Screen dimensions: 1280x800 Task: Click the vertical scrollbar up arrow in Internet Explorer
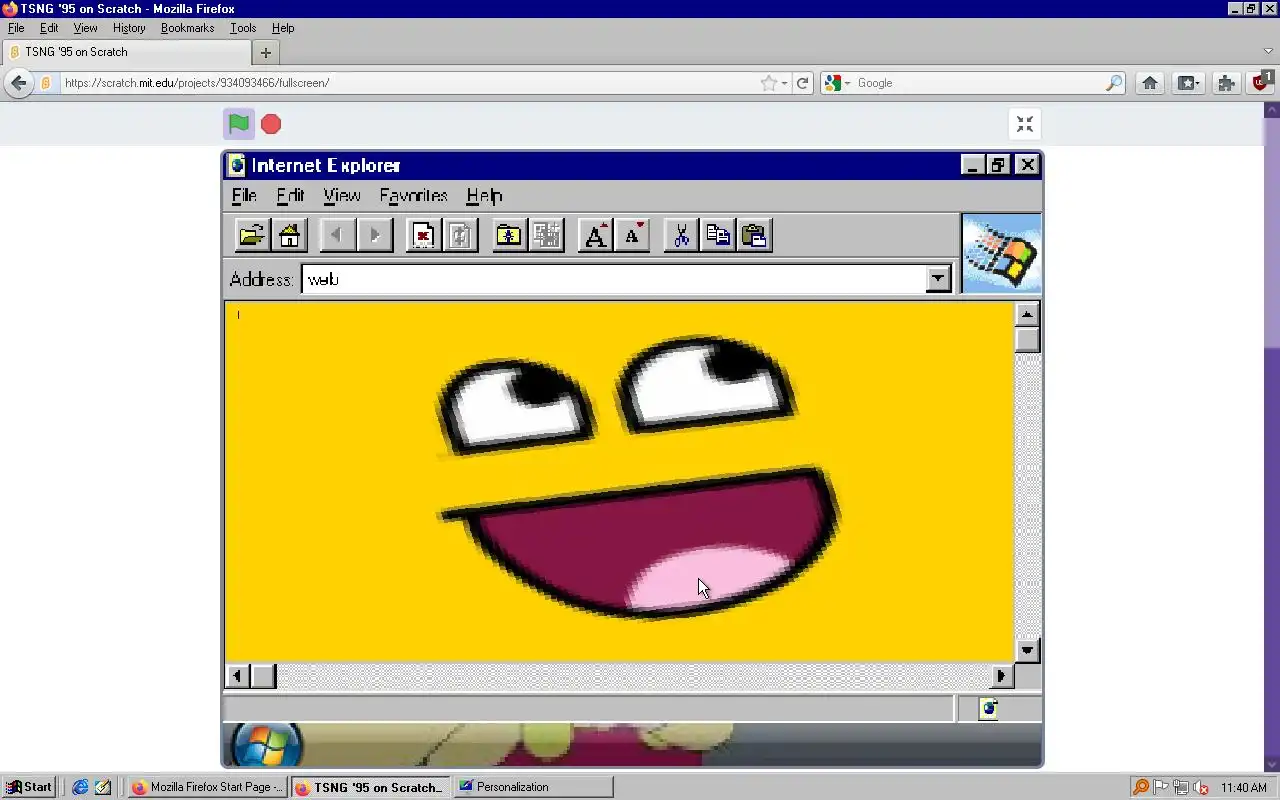(1027, 314)
